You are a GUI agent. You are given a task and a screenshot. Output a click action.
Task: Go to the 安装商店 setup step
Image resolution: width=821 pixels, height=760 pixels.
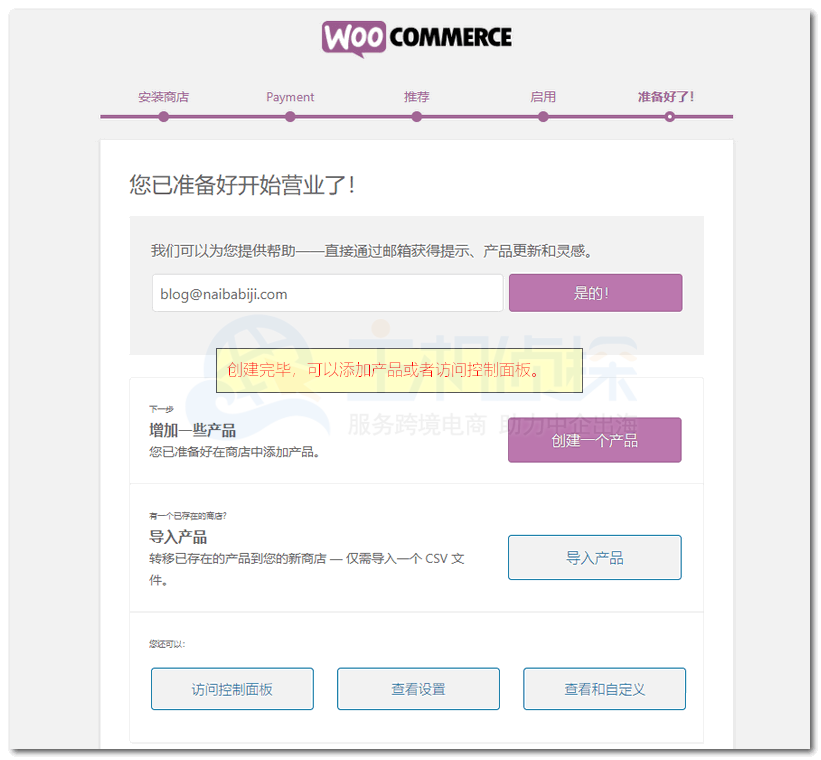coord(163,97)
